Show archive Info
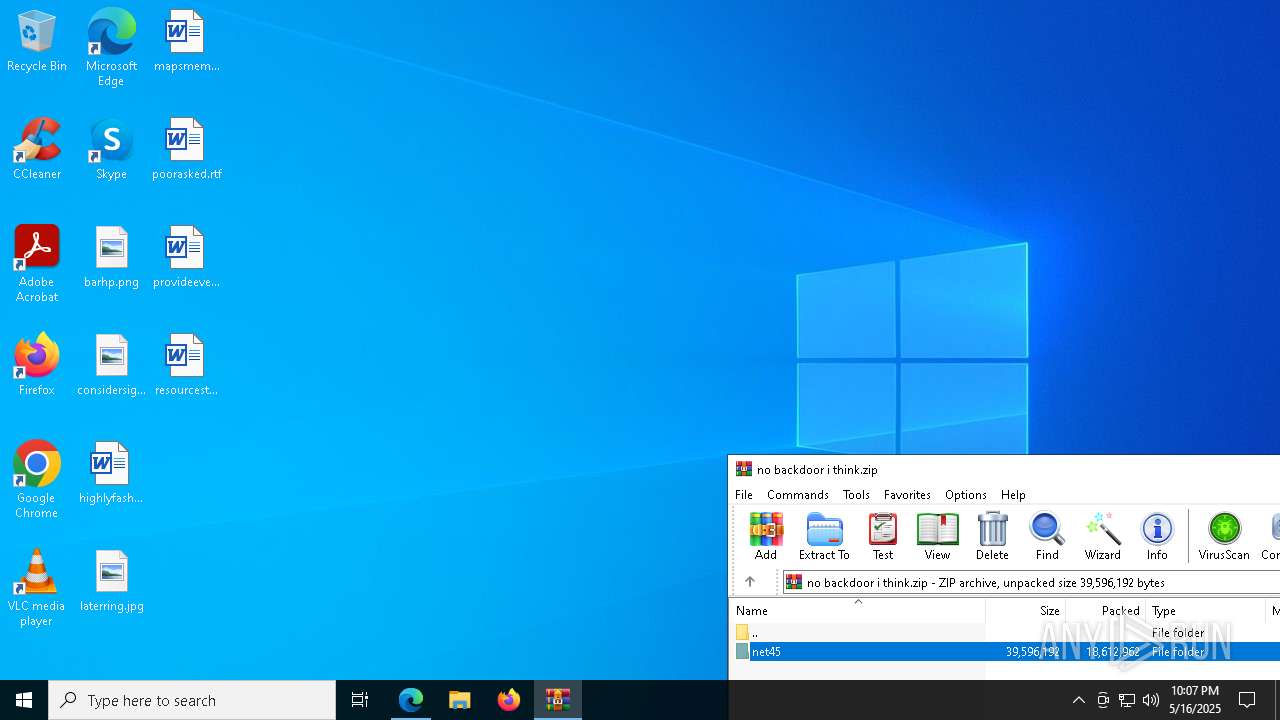The image size is (1280, 720). (x=1157, y=536)
